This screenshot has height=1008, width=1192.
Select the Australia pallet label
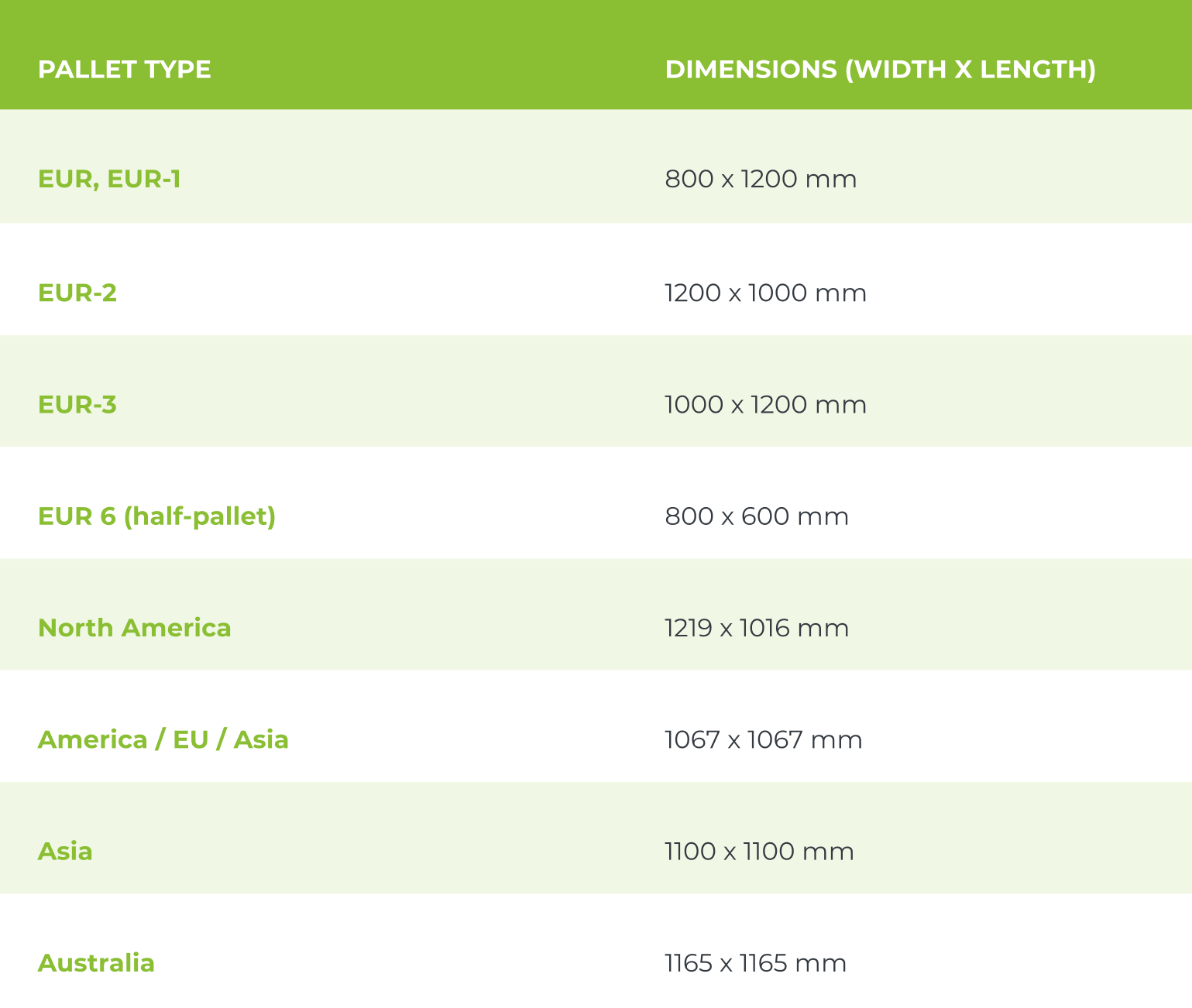96,962
